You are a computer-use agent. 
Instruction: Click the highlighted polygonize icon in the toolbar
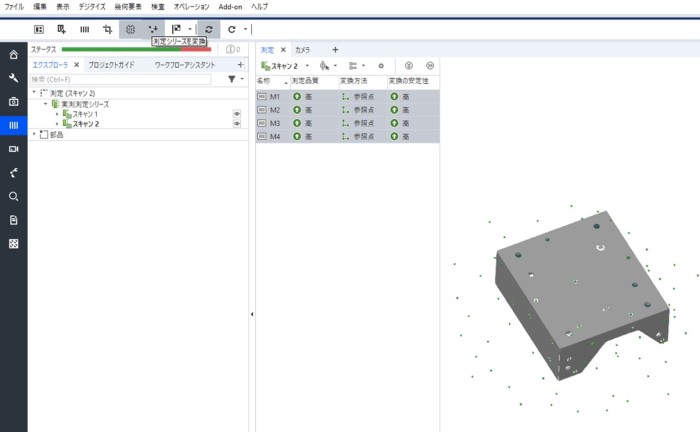[x=130, y=29]
